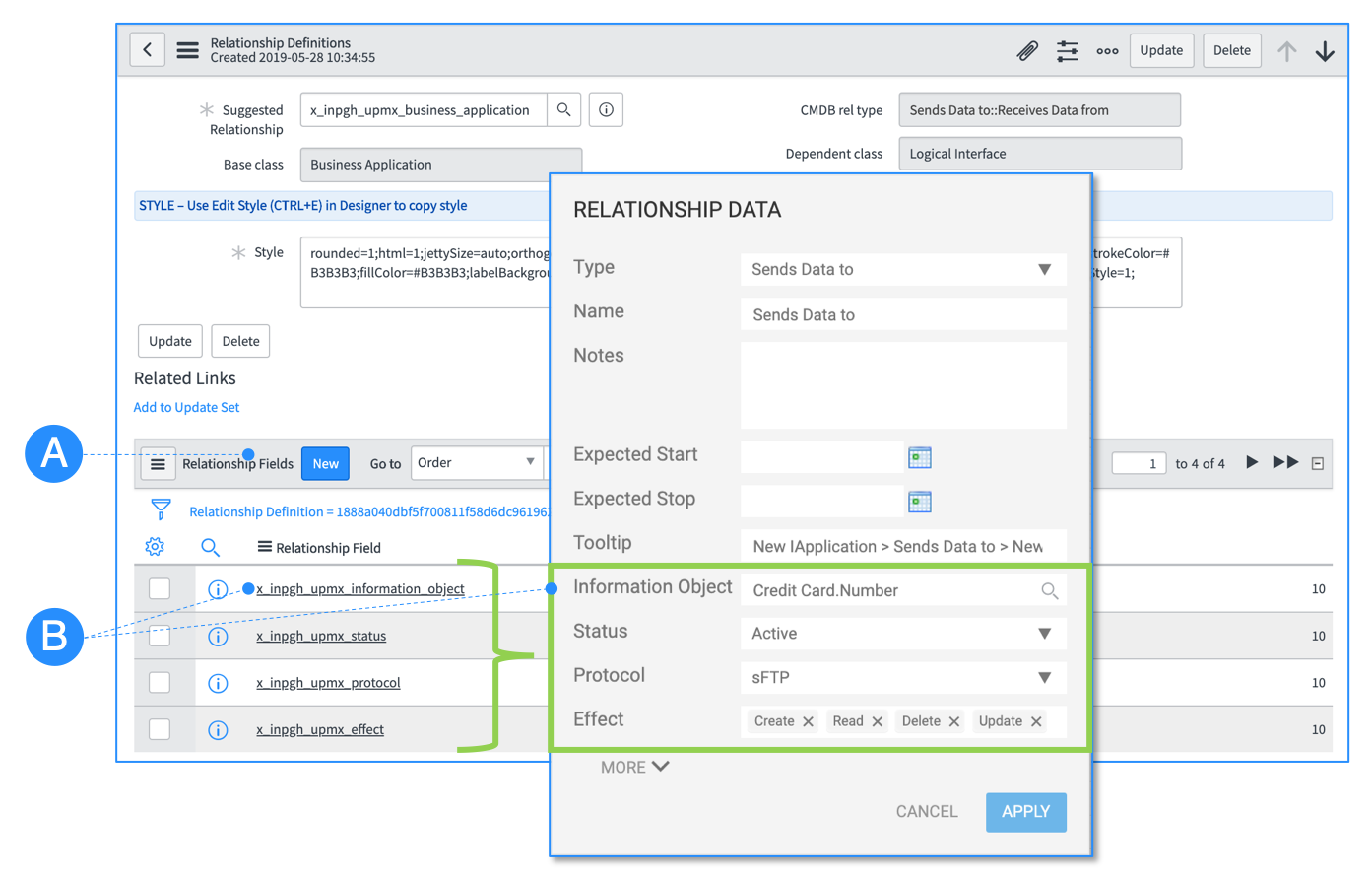The image size is (1372, 882).
Task: Open the more options ellipsis icon
Action: (x=1107, y=51)
